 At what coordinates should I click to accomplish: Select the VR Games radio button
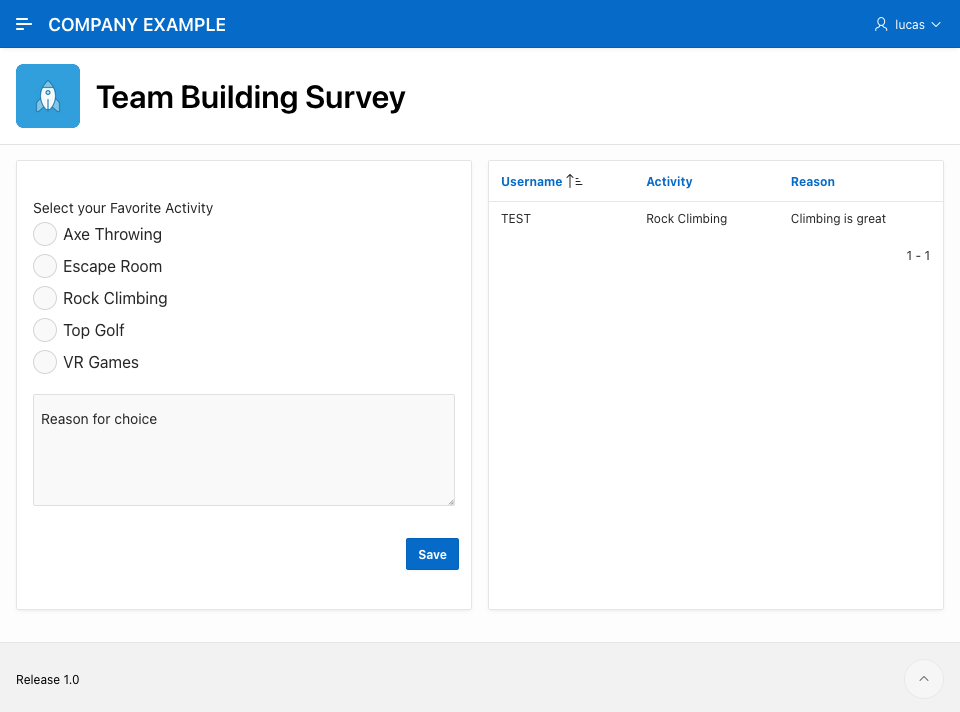pyautogui.click(x=45, y=361)
